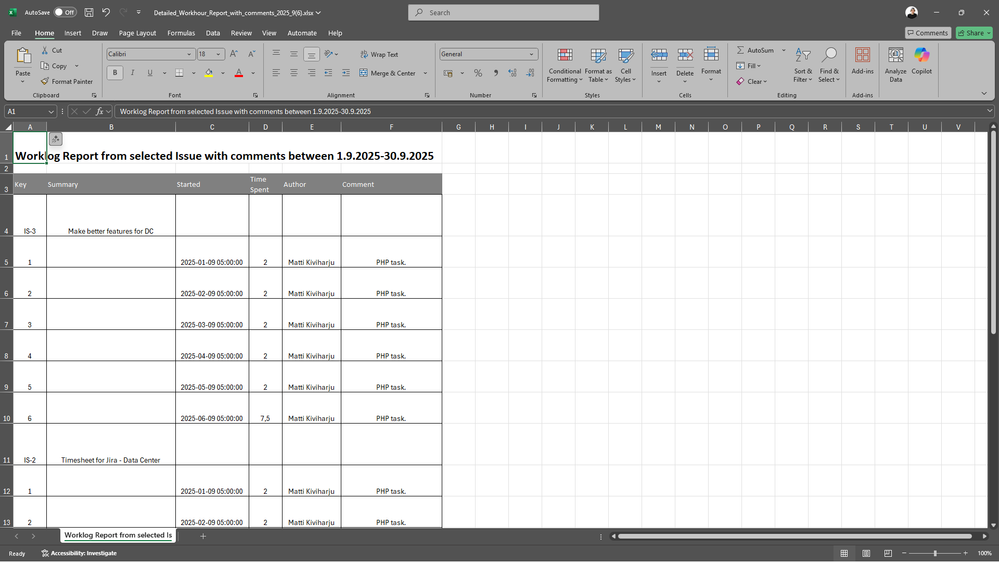Click the Sort & Filter icon
Screen dimensions: 999x562
pos(803,56)
